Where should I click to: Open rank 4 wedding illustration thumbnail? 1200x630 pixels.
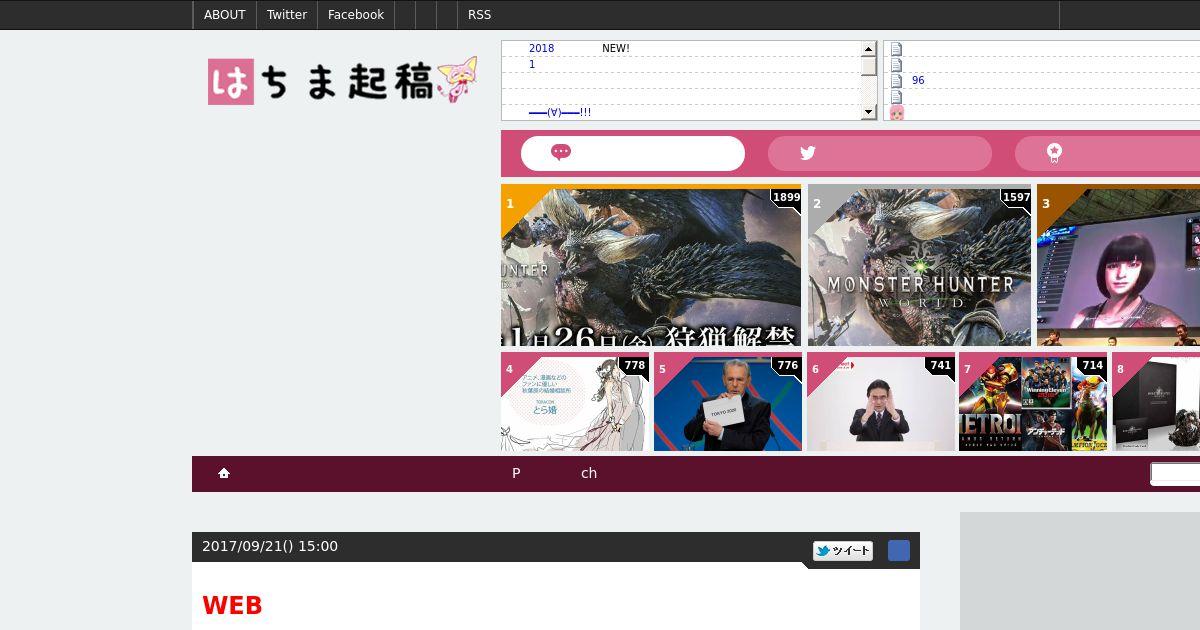point(575,402)
